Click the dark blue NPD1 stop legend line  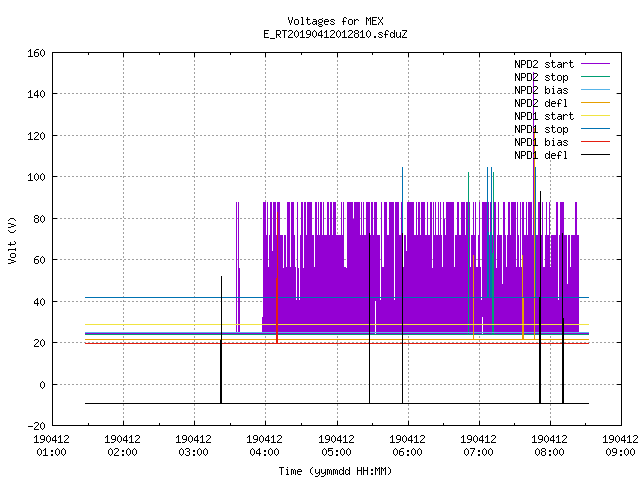pyautogui.click(x=595, y=129)
